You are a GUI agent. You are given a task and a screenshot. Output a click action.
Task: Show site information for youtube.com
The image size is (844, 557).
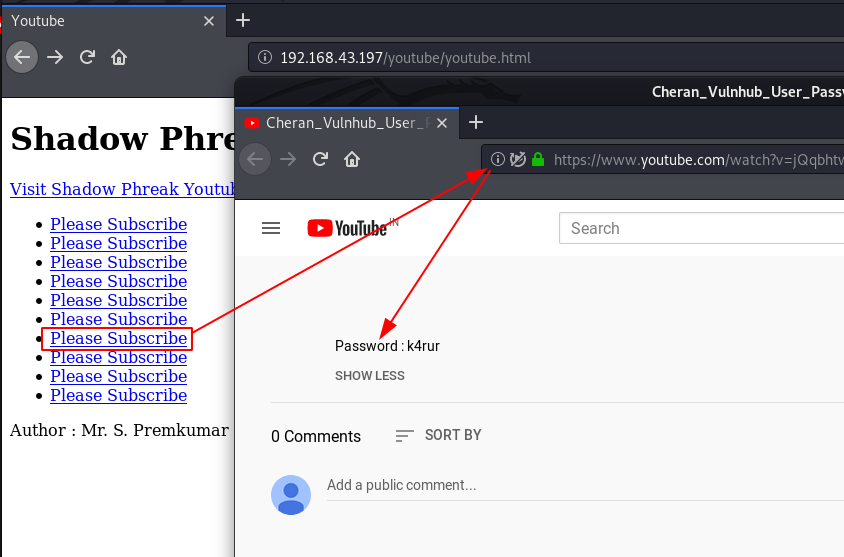click(498, 159)
